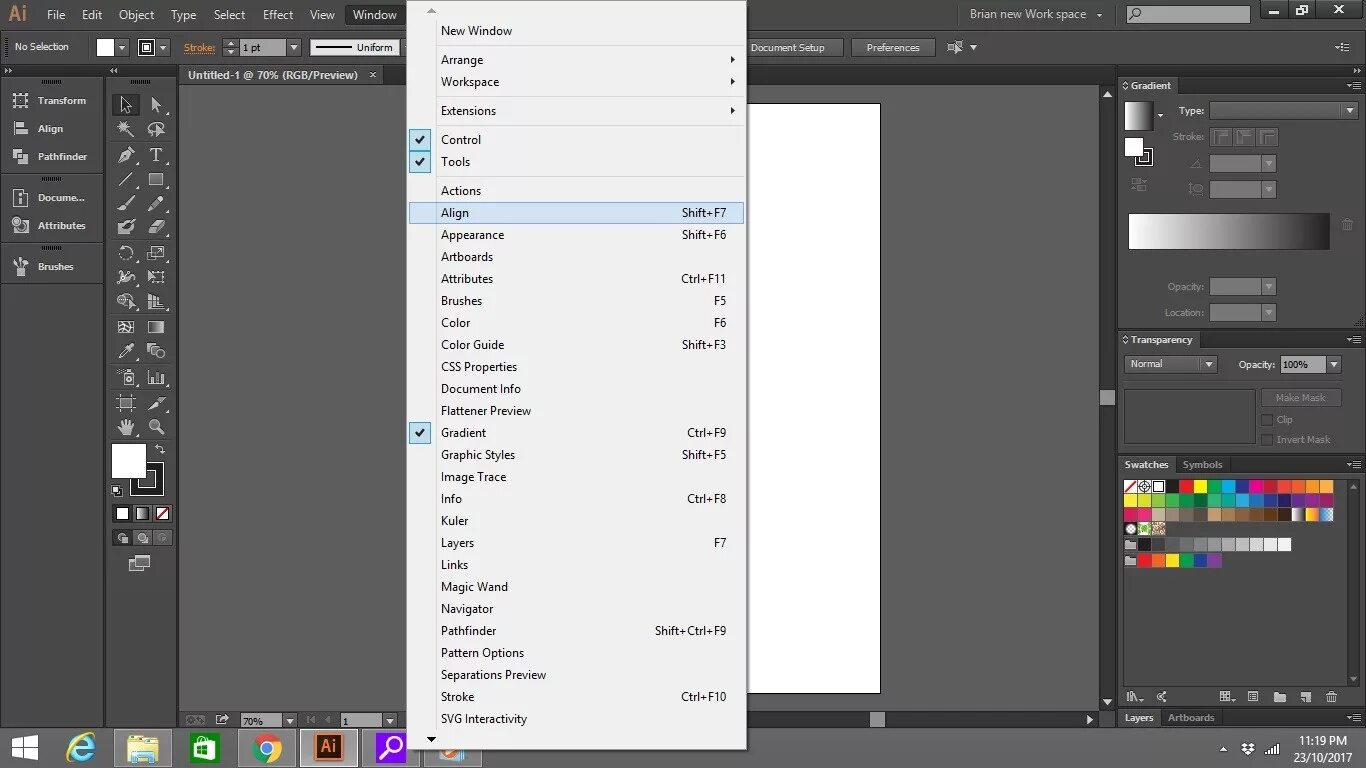Select the Type tool

click(156, 155)
